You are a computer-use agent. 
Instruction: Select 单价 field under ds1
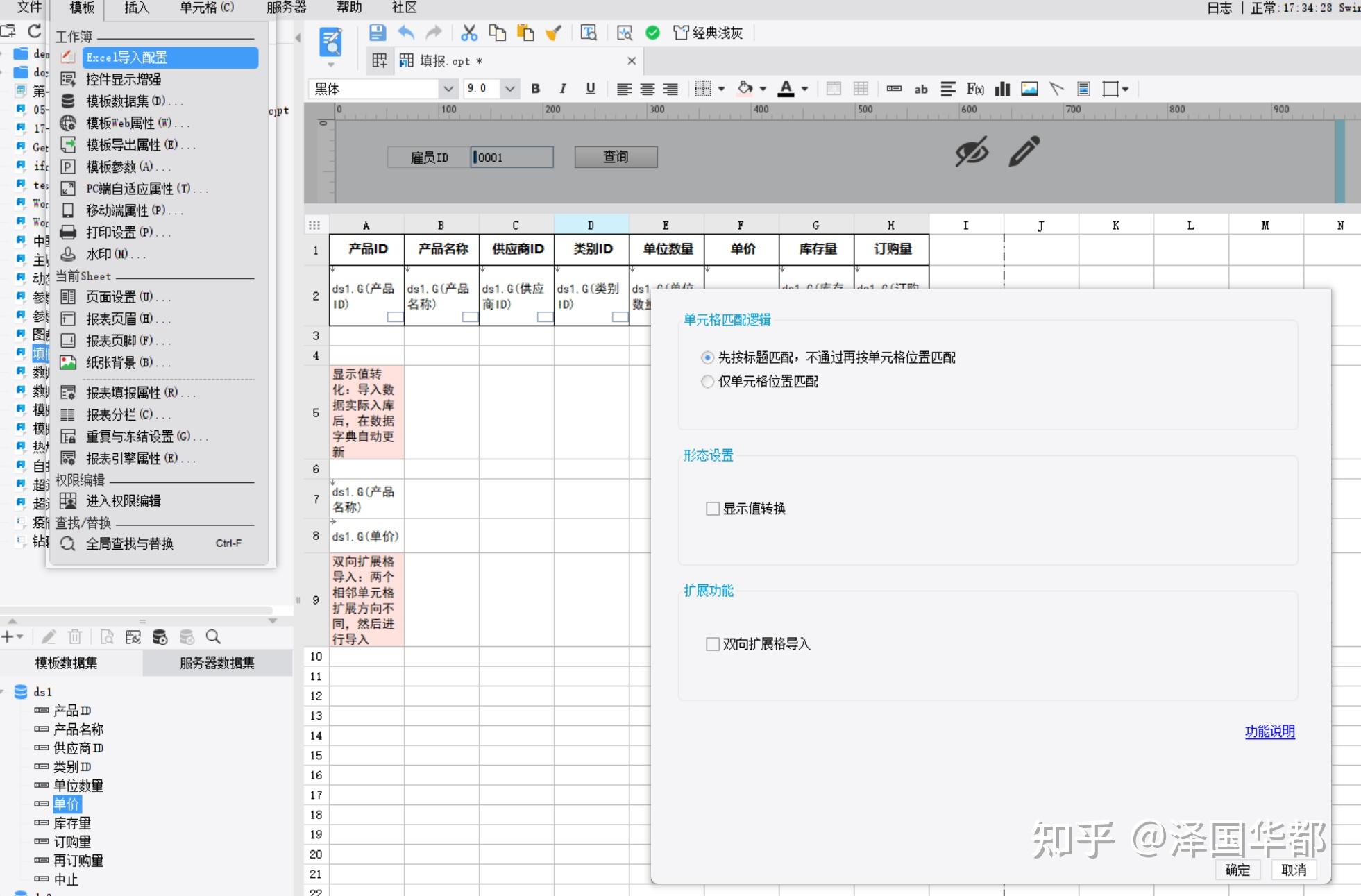coord(67,804)
